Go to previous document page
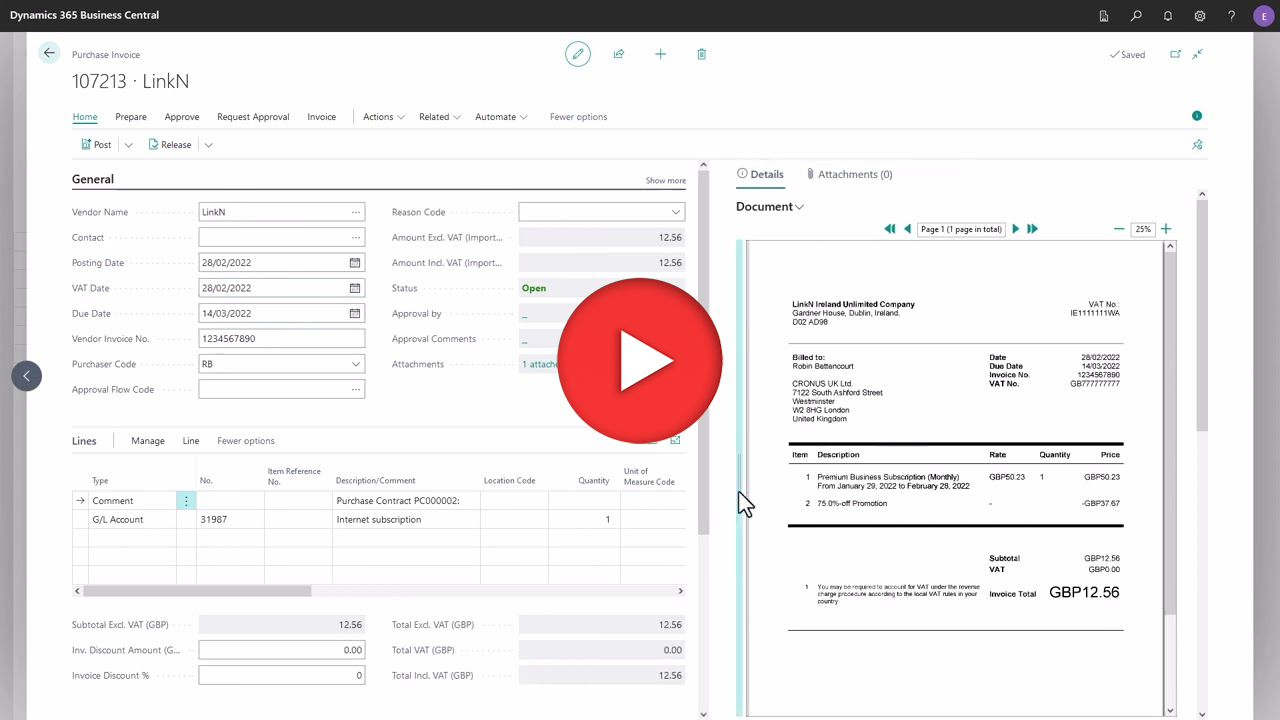The height and width of the screenshot is (720, 1280). tap(907, 229)
